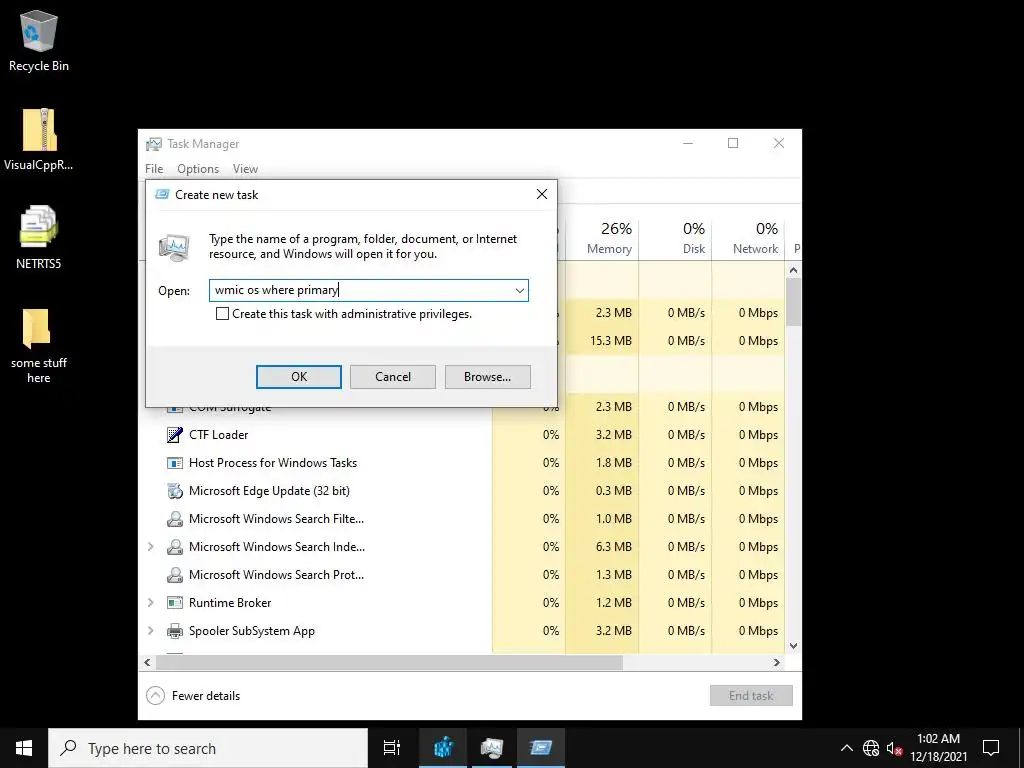The height and width of the screenshot is (768, 1024).
Task: Click the Fewer details label
Action: 206,696
